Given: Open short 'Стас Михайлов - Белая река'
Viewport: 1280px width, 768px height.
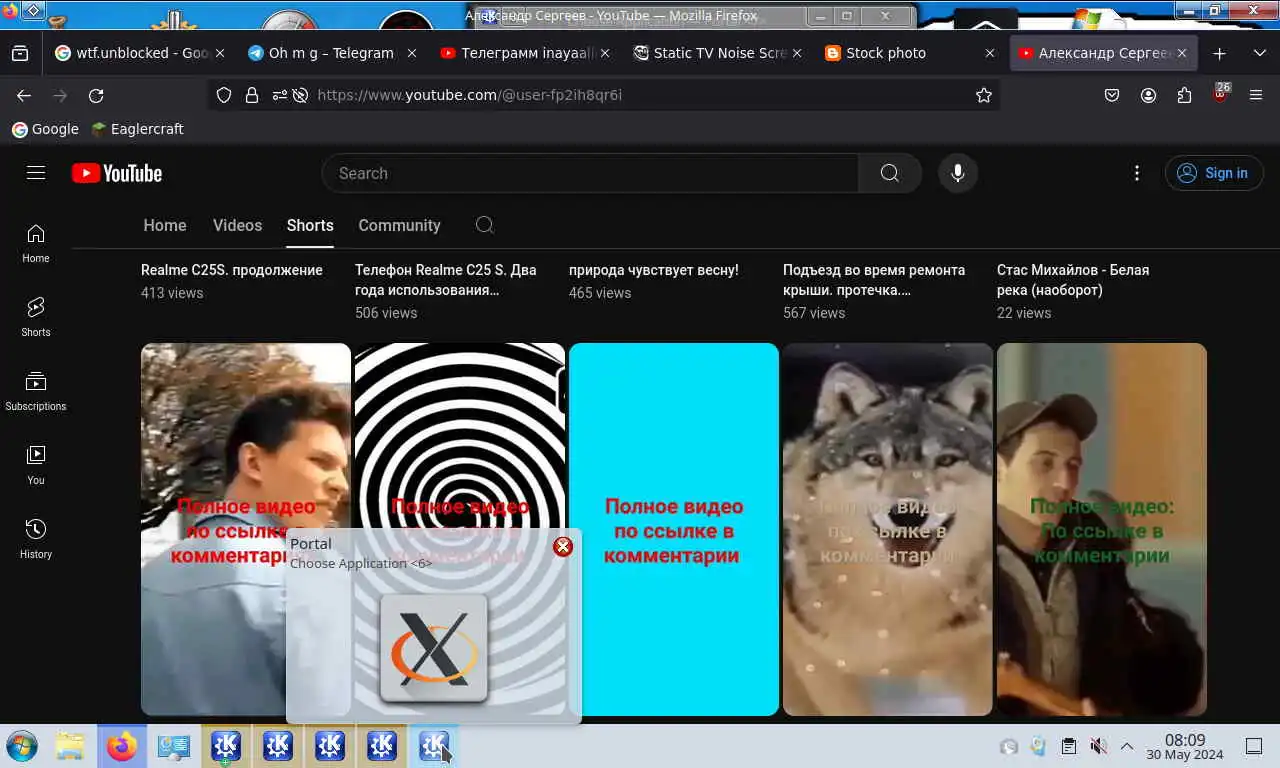Looking at the screenshot, I should coord(1073,280).
